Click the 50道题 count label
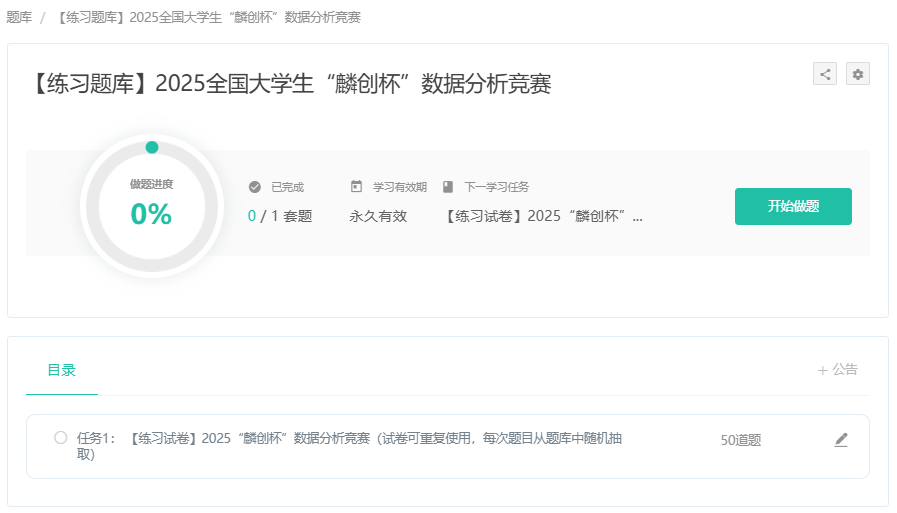The height and width of the screenshot is (513, 897). [741, 440]
